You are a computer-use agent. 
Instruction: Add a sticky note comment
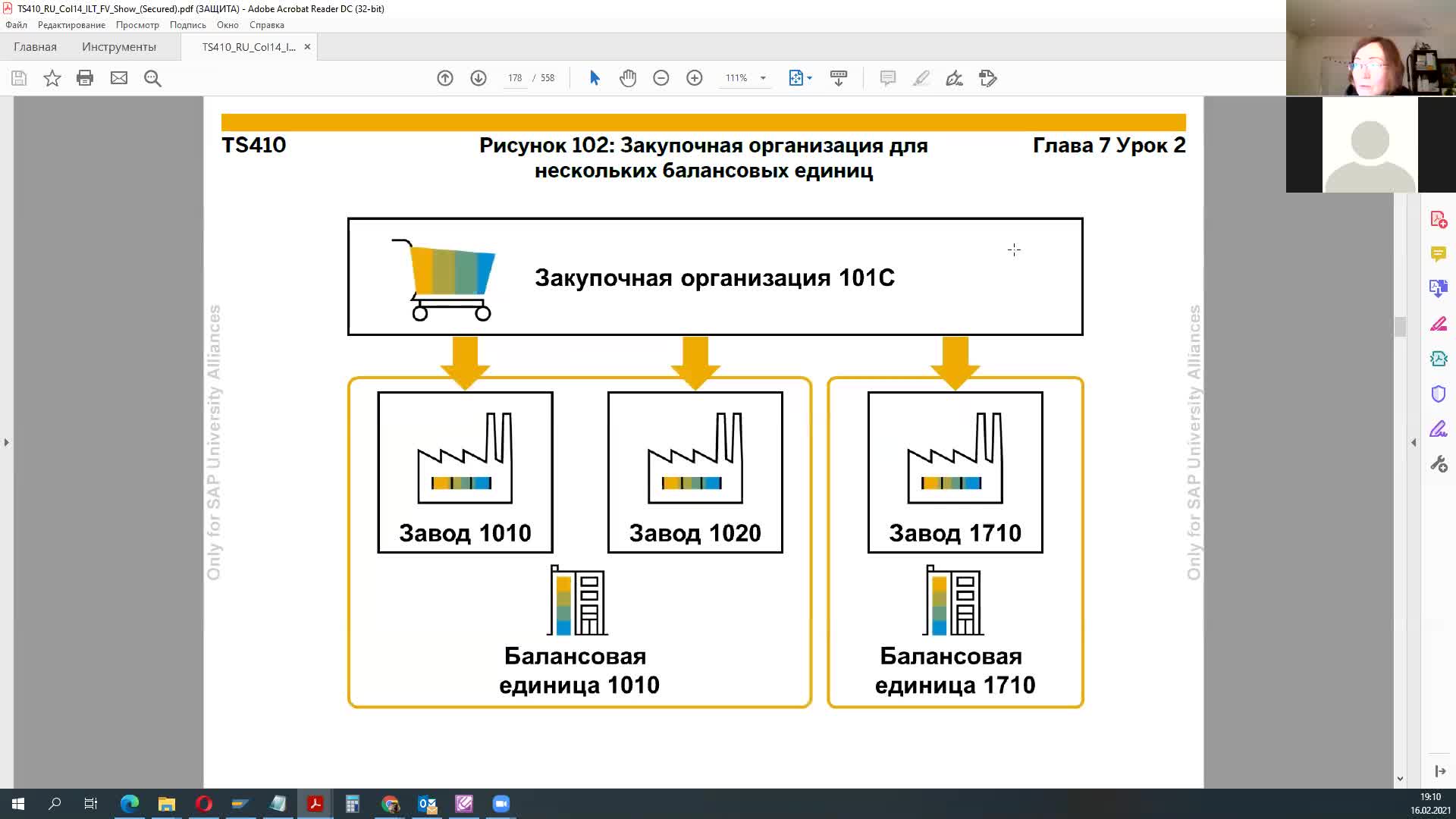(888, 78)
